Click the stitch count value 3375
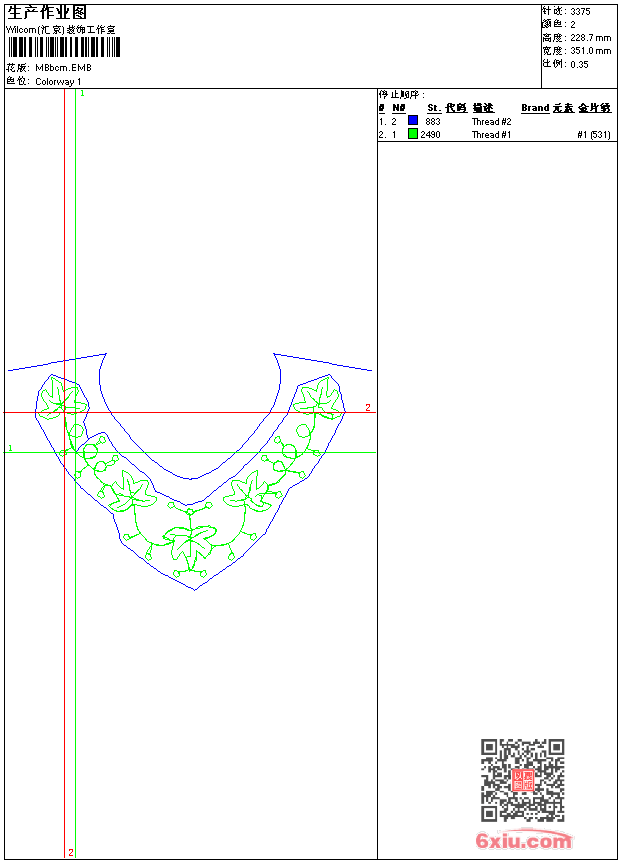This screenshot has height=860, width=620. pyautogui.click(x=580, y=12)
